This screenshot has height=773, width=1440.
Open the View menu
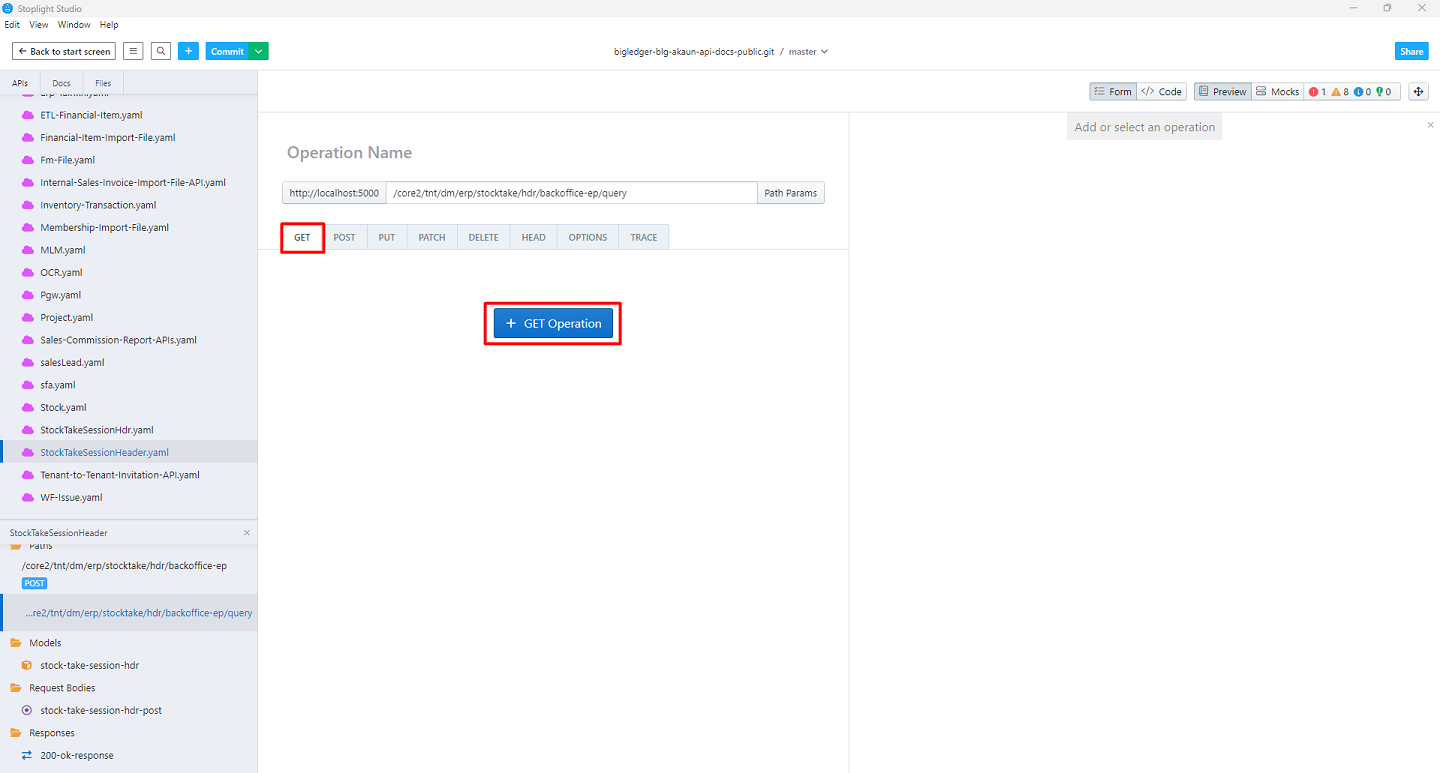(39, 25)
